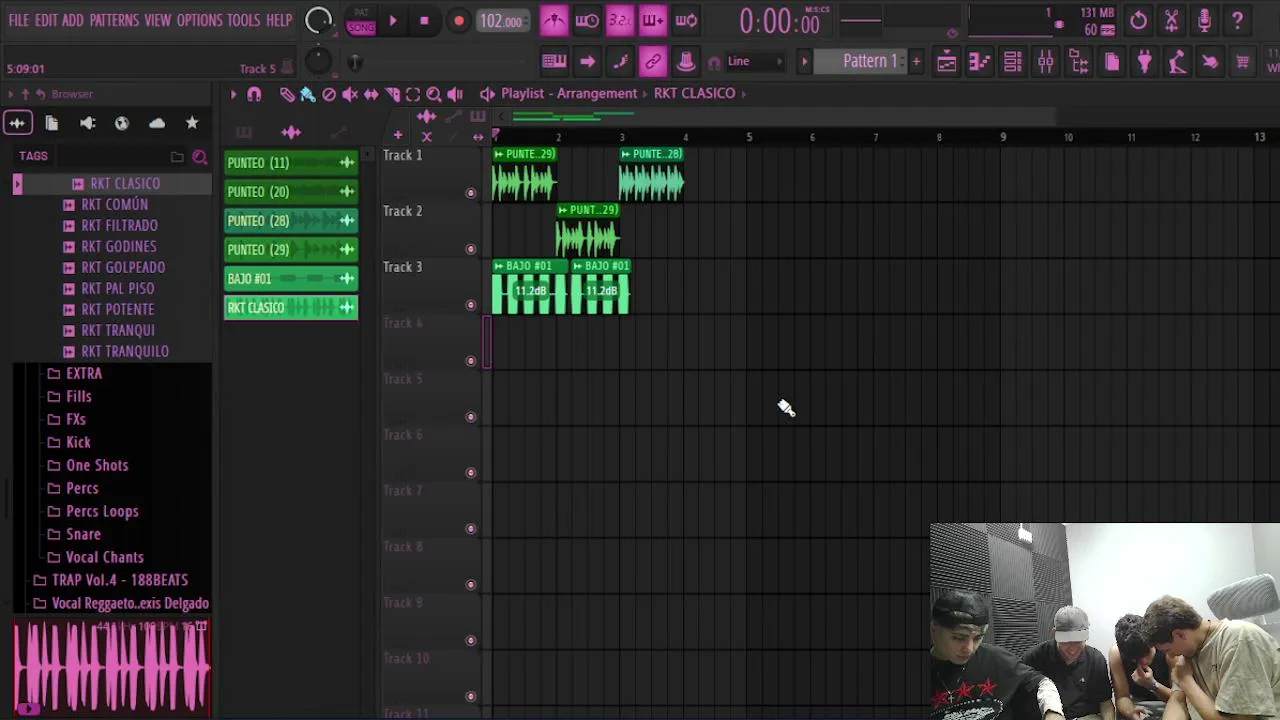Toggle multilink to controllers
1280x720 pixels.
tap(653, 62)
